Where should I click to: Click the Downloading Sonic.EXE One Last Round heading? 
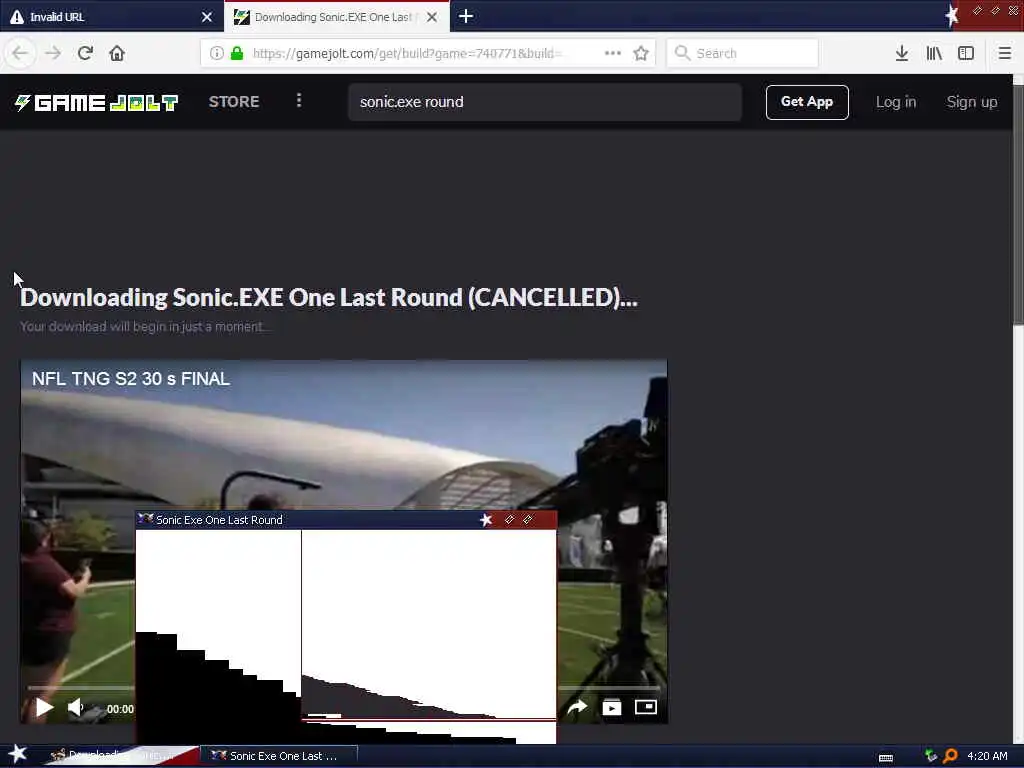pyautogui.click(x=328, y=297)
